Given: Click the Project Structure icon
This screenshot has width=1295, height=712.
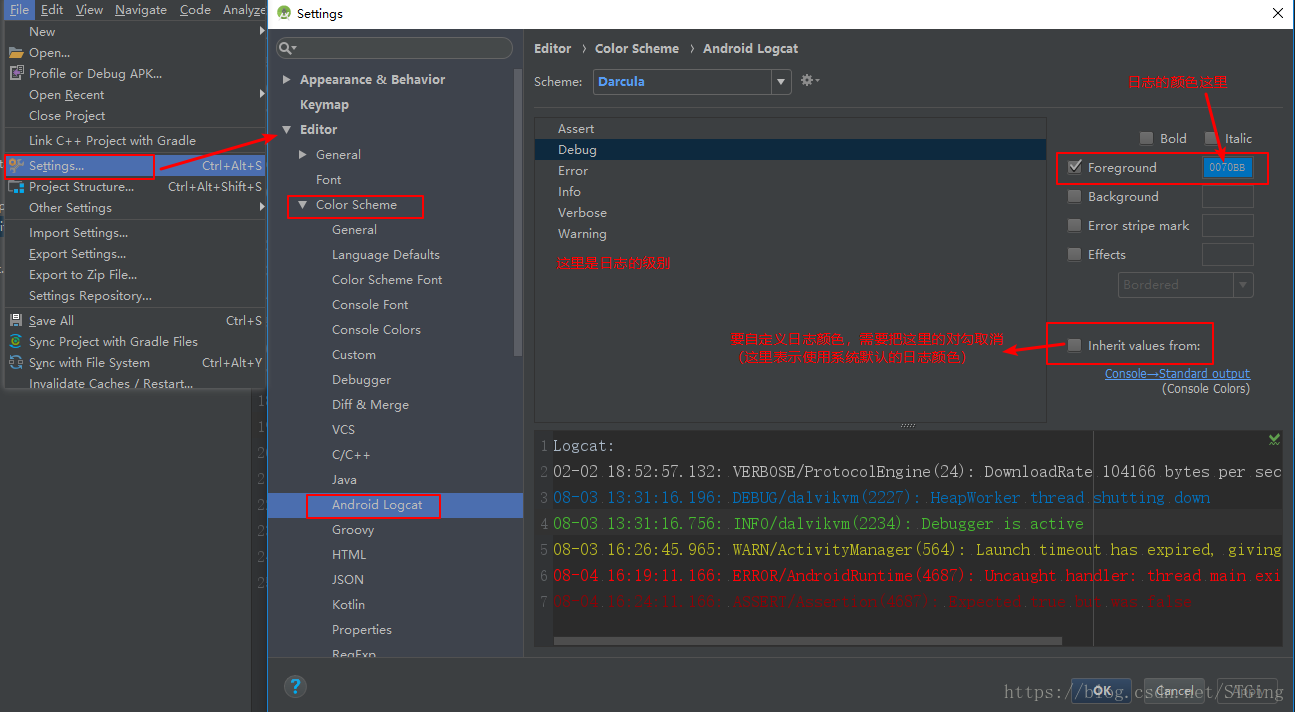Looking at the screenshot, I should pyautogui.click(x=16, y=187).
